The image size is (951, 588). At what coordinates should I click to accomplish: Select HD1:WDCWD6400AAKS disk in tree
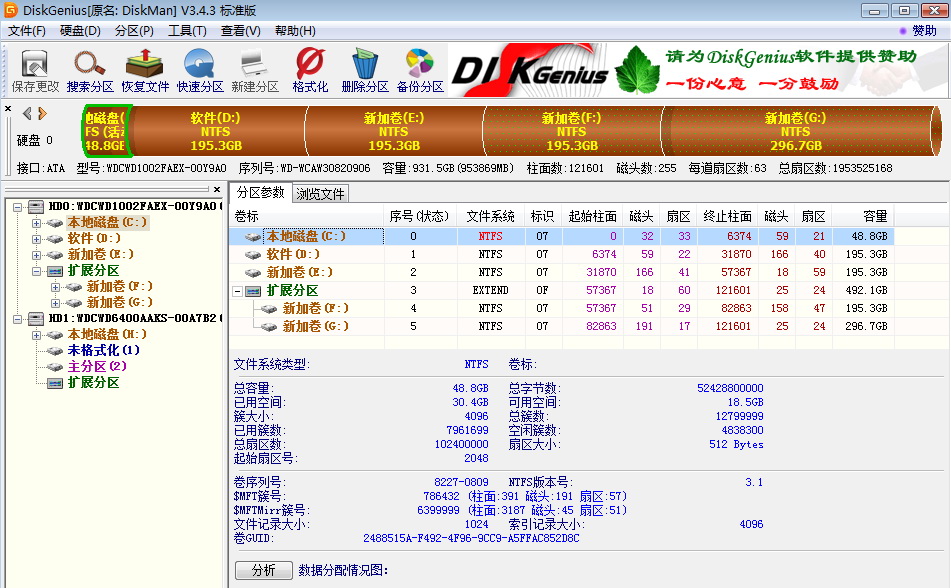pyautogui.click(x=135, y=318)
